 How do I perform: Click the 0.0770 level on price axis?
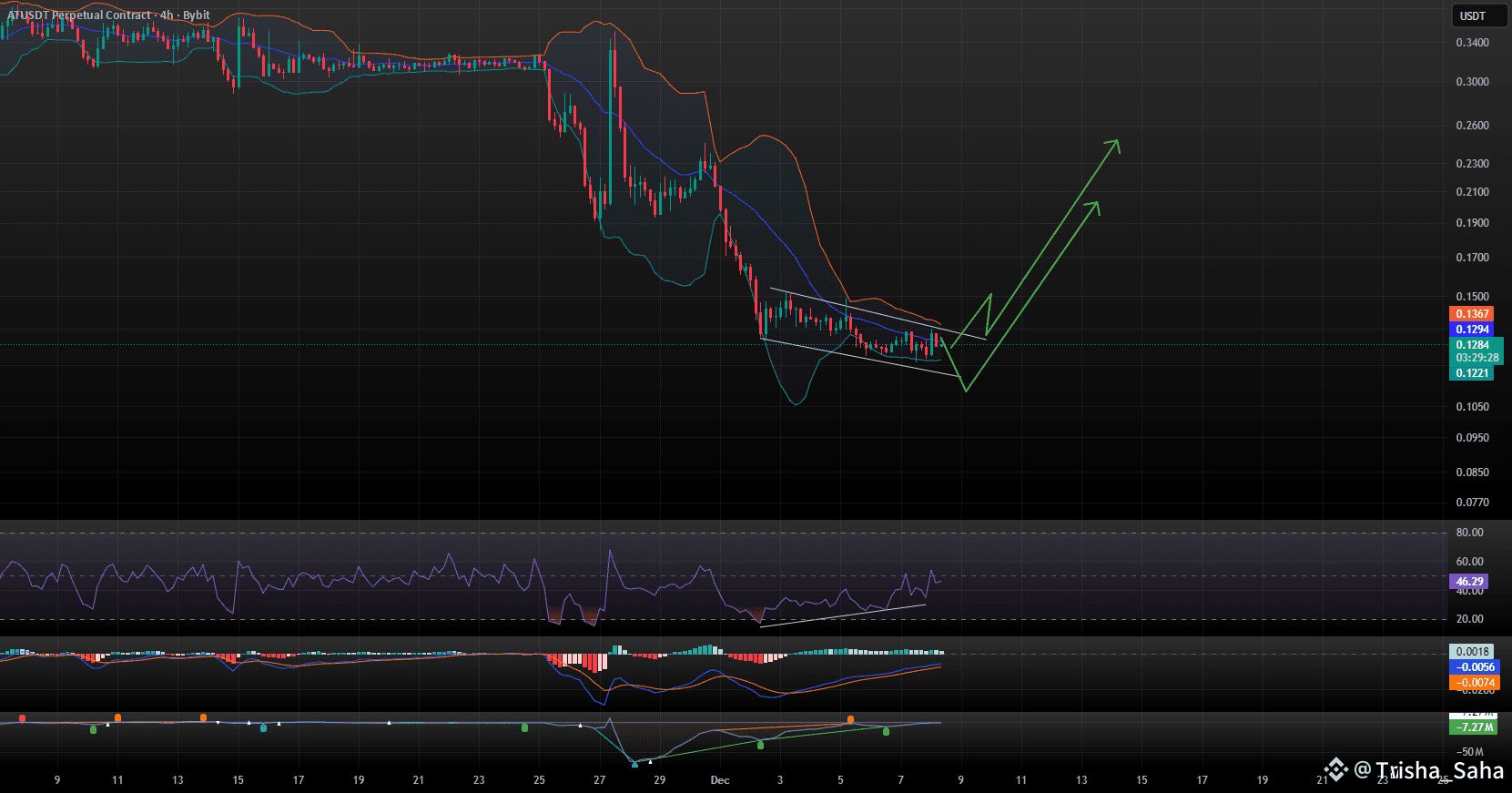[x=1472, y=503]
